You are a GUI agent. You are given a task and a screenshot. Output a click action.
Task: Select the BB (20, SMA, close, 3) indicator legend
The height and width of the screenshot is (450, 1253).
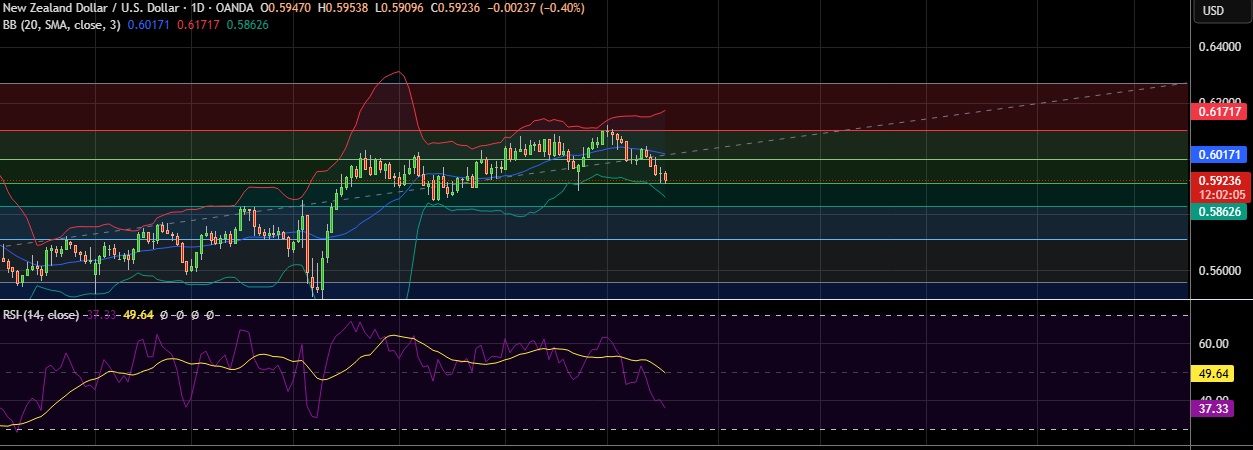62,24
